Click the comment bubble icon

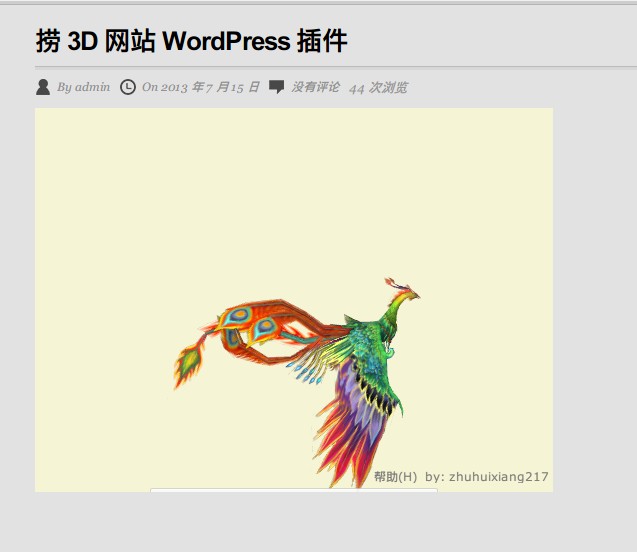pos(277,87)
